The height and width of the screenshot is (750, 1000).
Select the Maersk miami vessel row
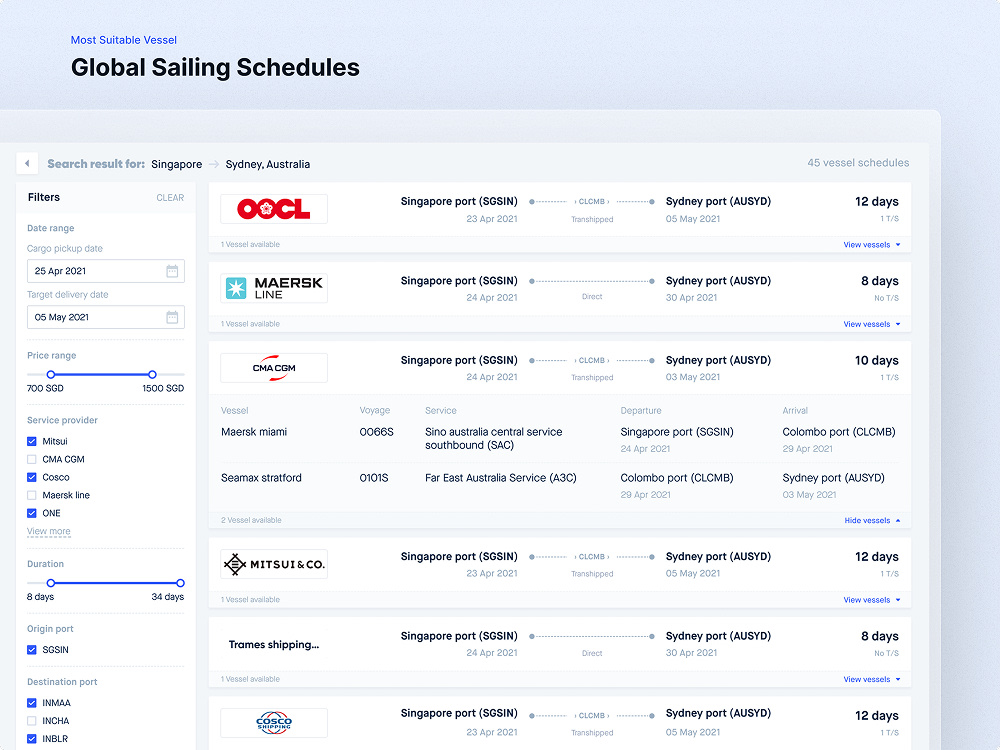pyautogui.click(x=560, y=439)
